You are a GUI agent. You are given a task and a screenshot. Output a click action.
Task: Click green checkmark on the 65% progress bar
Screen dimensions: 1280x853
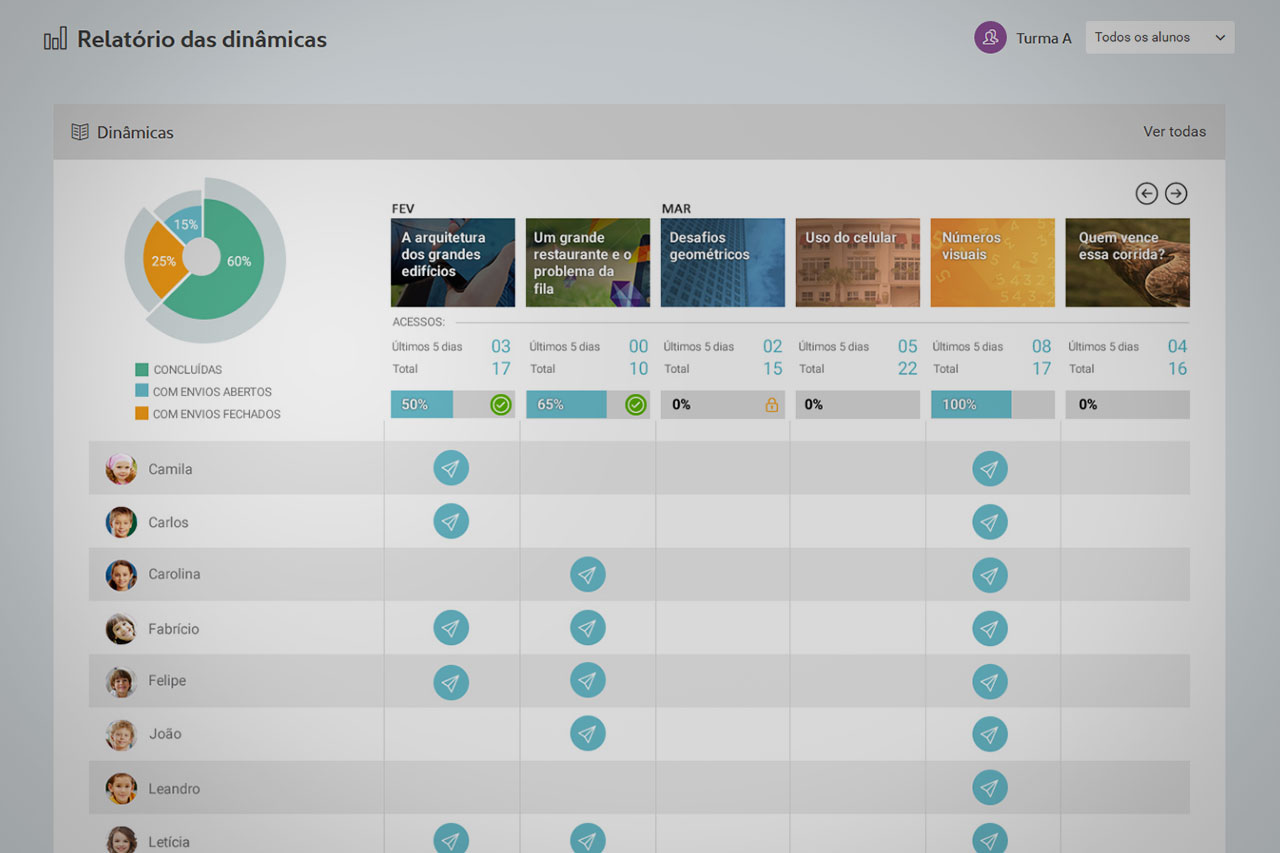[635, 405]
